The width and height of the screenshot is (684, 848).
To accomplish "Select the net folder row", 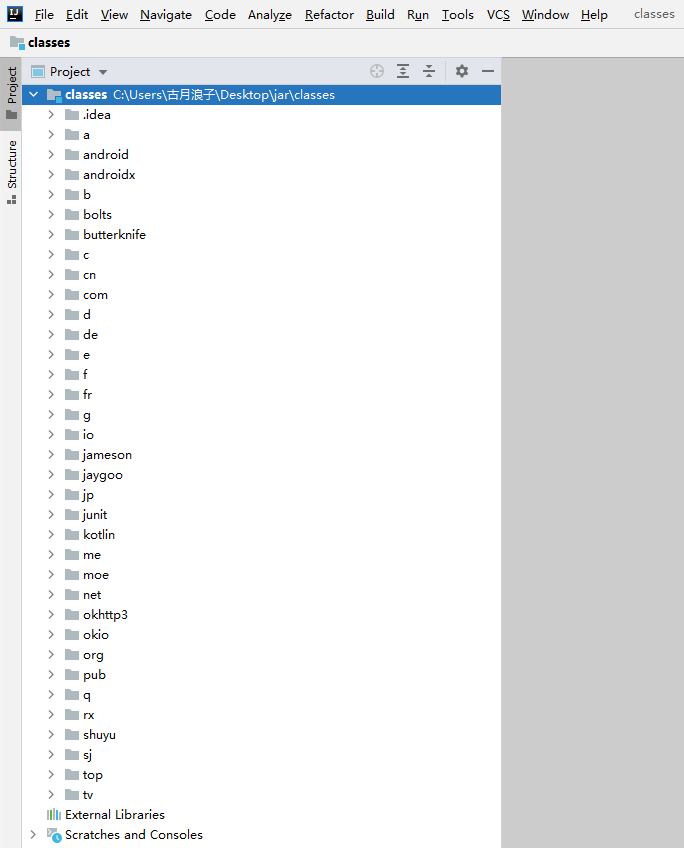I will click(x=261, y=595).
